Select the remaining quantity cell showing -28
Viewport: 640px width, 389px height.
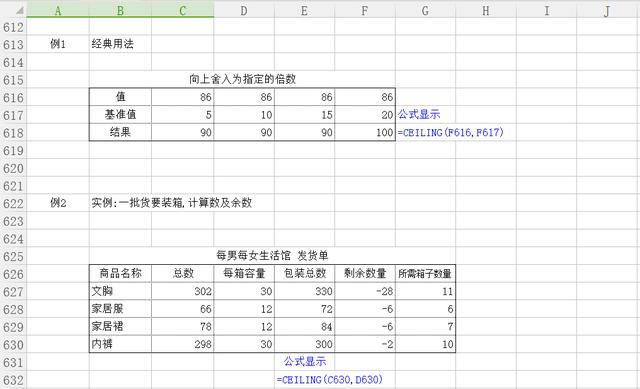tap(365, 291)
